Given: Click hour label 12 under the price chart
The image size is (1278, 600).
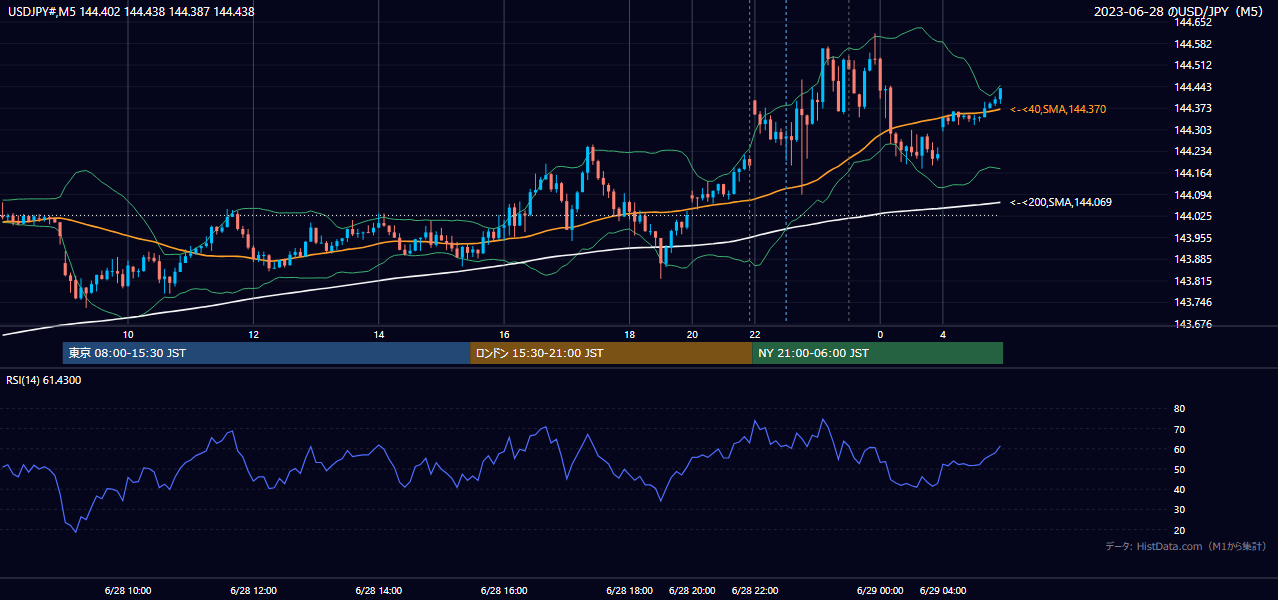Looking at the screenshot, I should click(x=253, y=334).
